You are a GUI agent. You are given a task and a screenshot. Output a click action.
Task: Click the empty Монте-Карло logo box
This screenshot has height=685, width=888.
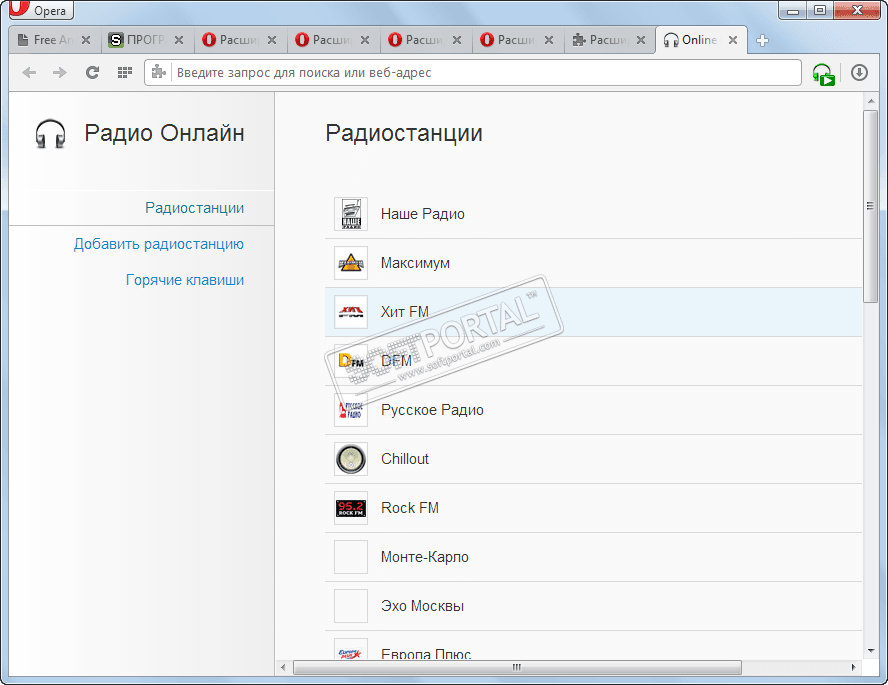point(351,557)
